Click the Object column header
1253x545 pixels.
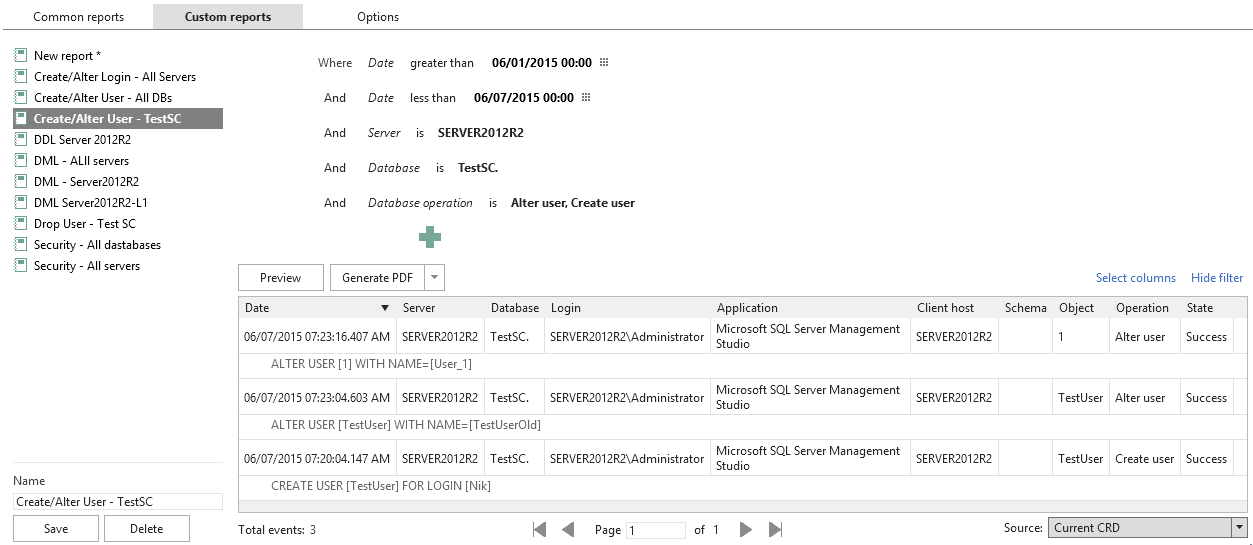click(x=1081, y=308)
